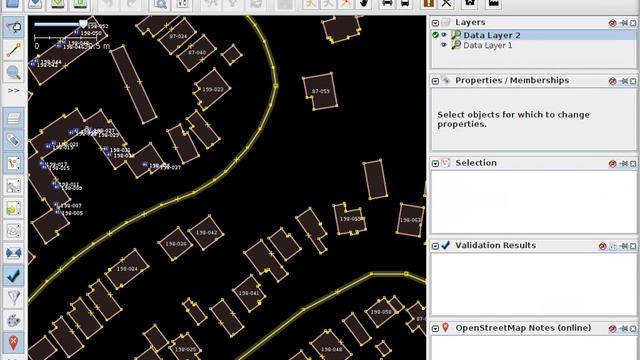Image resolution: width=640 pixels, height=360 pixels.
Task: Pin the Selection panel
Action: pos(623,164)
